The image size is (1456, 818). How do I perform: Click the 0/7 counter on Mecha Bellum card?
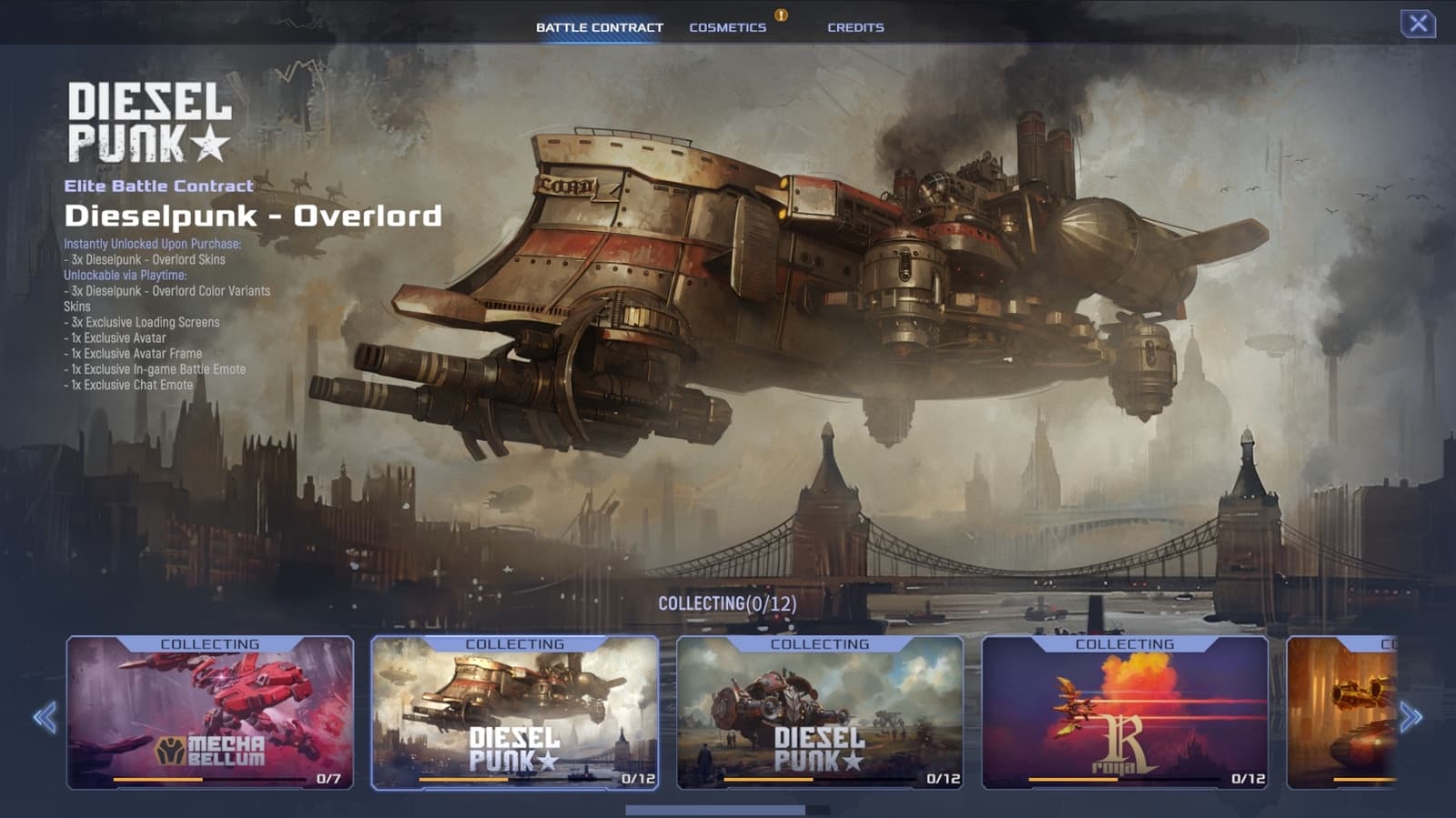[329, 779]
